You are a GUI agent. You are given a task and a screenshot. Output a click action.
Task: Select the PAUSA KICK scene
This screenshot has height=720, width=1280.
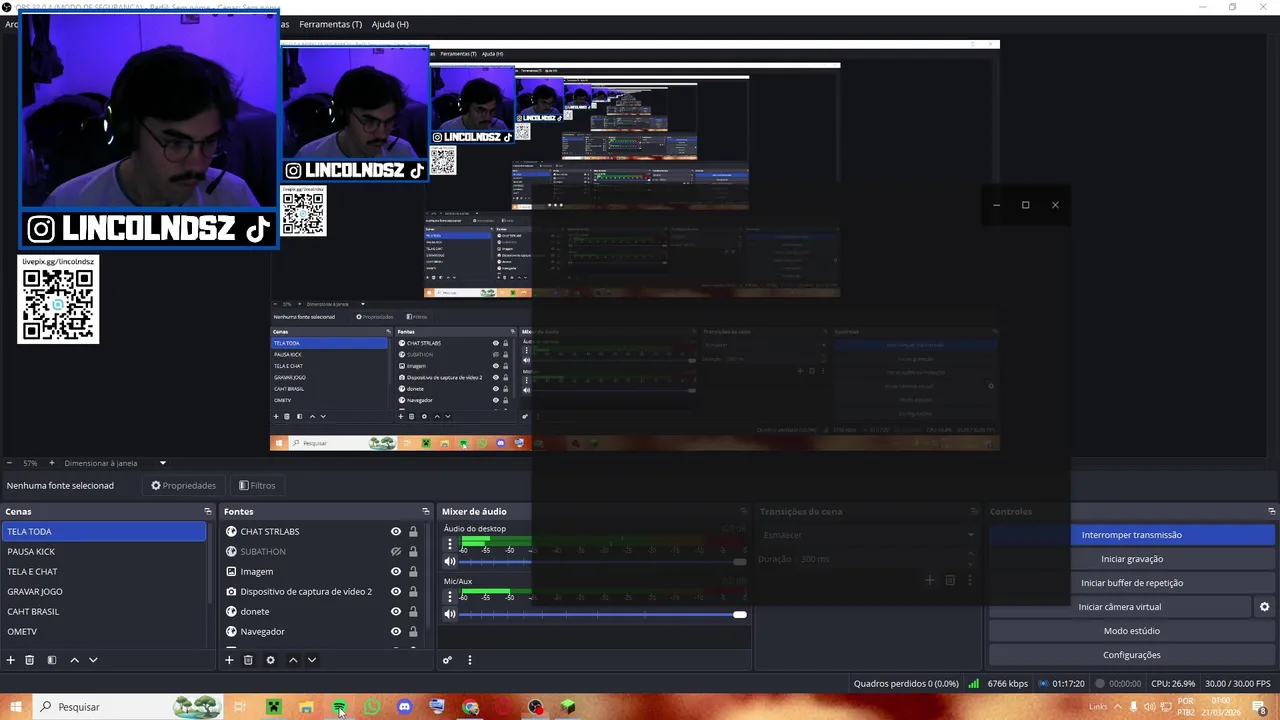(104, 552)
